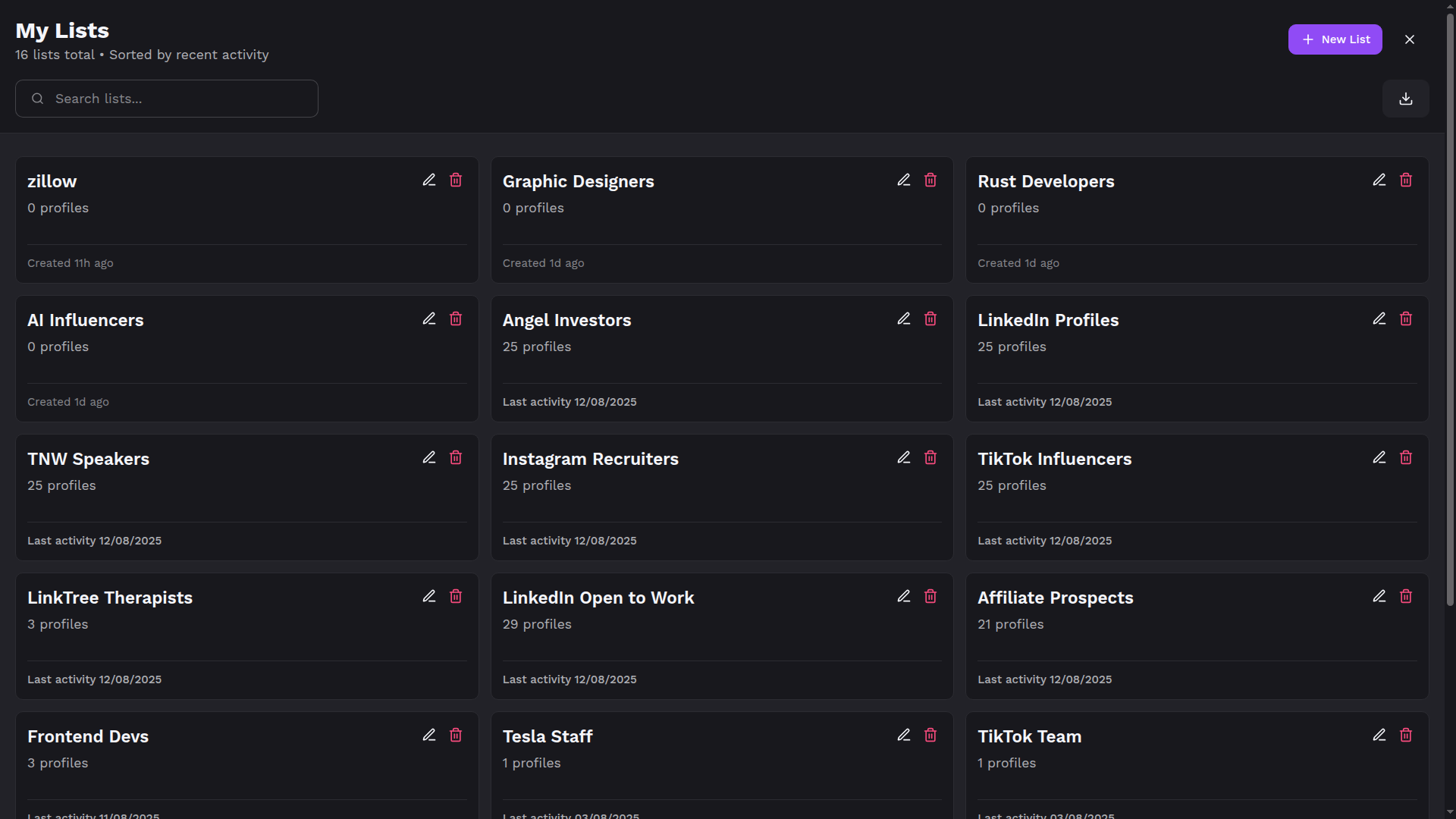Rename the Angel Investors list

coord(904,318)
